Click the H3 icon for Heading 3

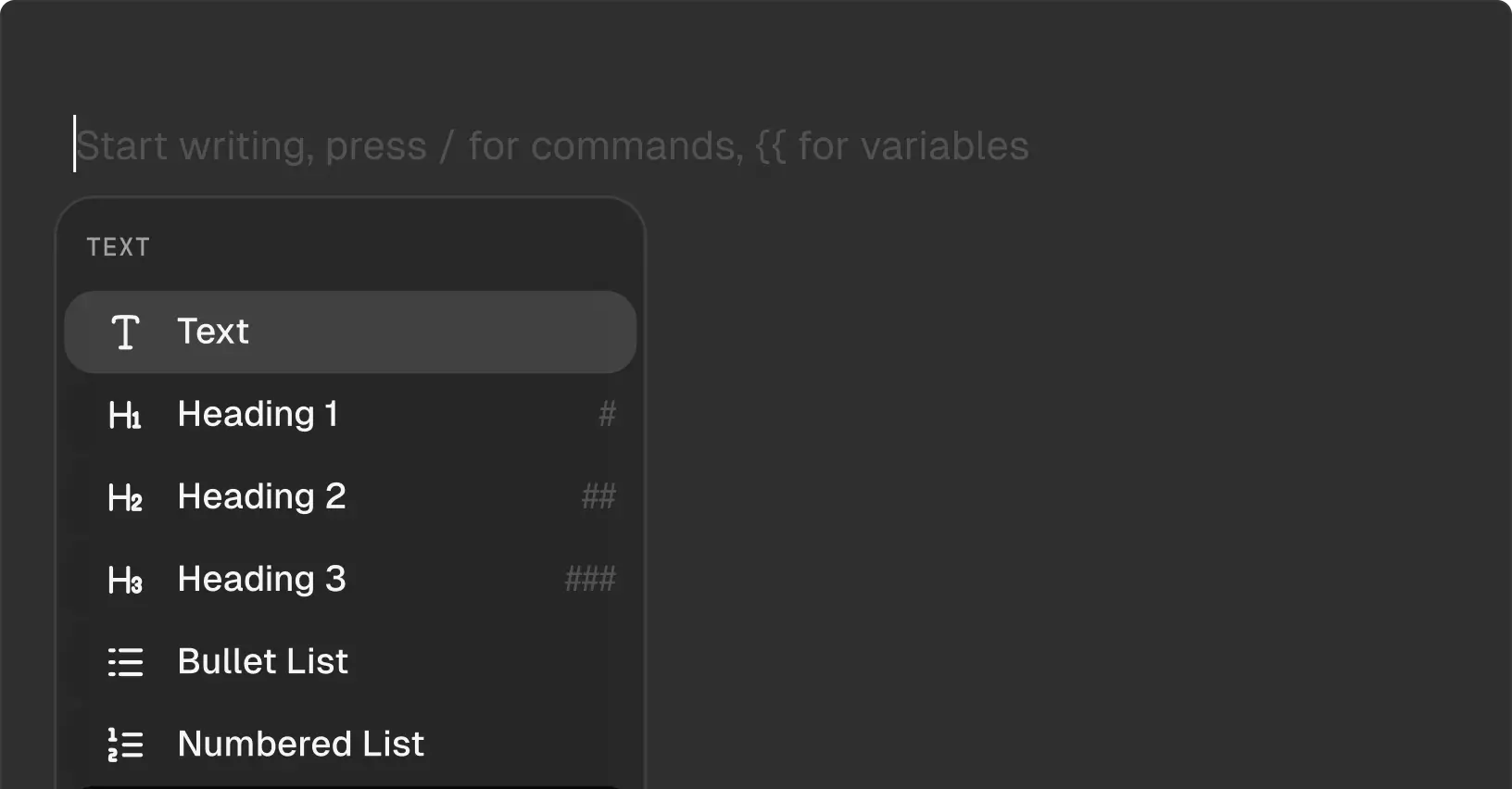point(125,579)
